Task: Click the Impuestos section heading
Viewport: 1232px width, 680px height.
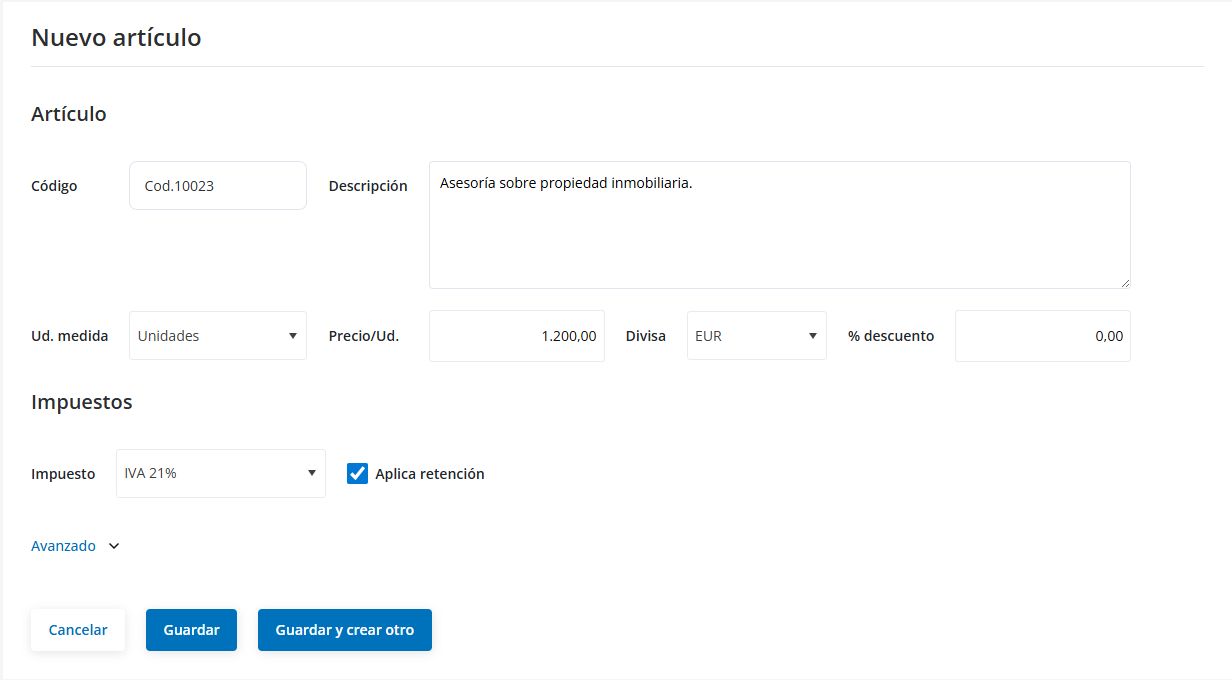Action: pyautogui.click(x=82, y=402)
